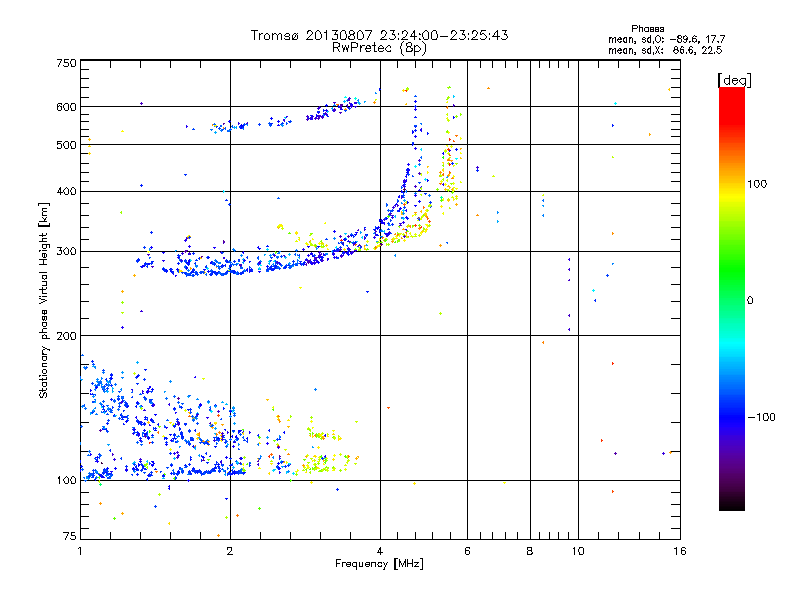This screenshot has height=600, width=800.
Task: Click the plot title 'Tromsø 20130807 23:24:00-23:25:43'
Action: click(x=379, y=35)
